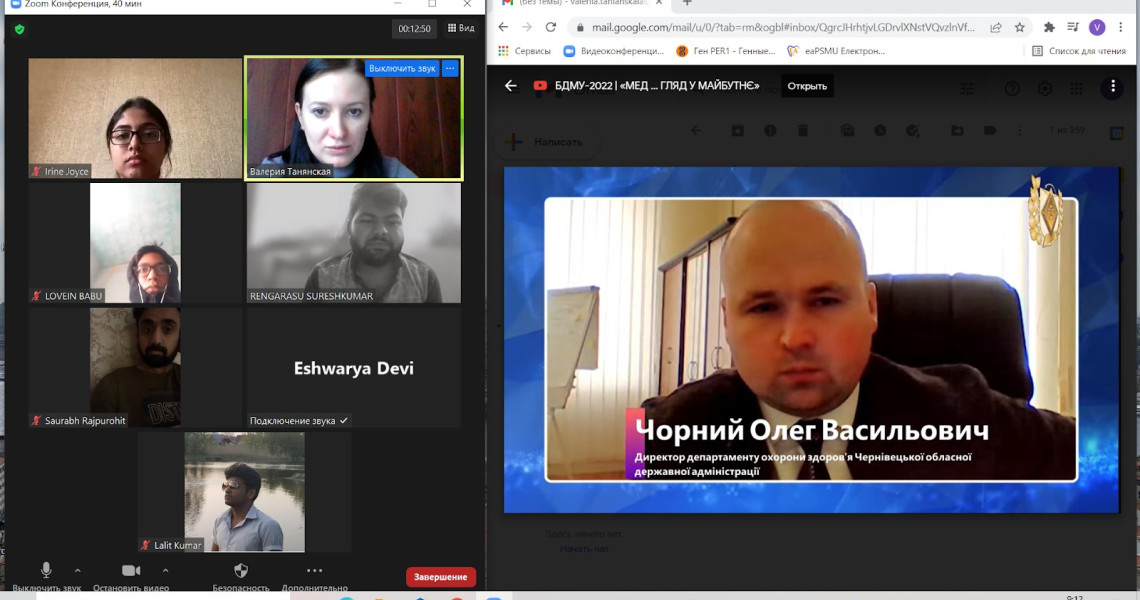This screenshot has height=600, width=1140.
Task: Select LOVEIN BABU's video tile
Action: pos(135,243)
